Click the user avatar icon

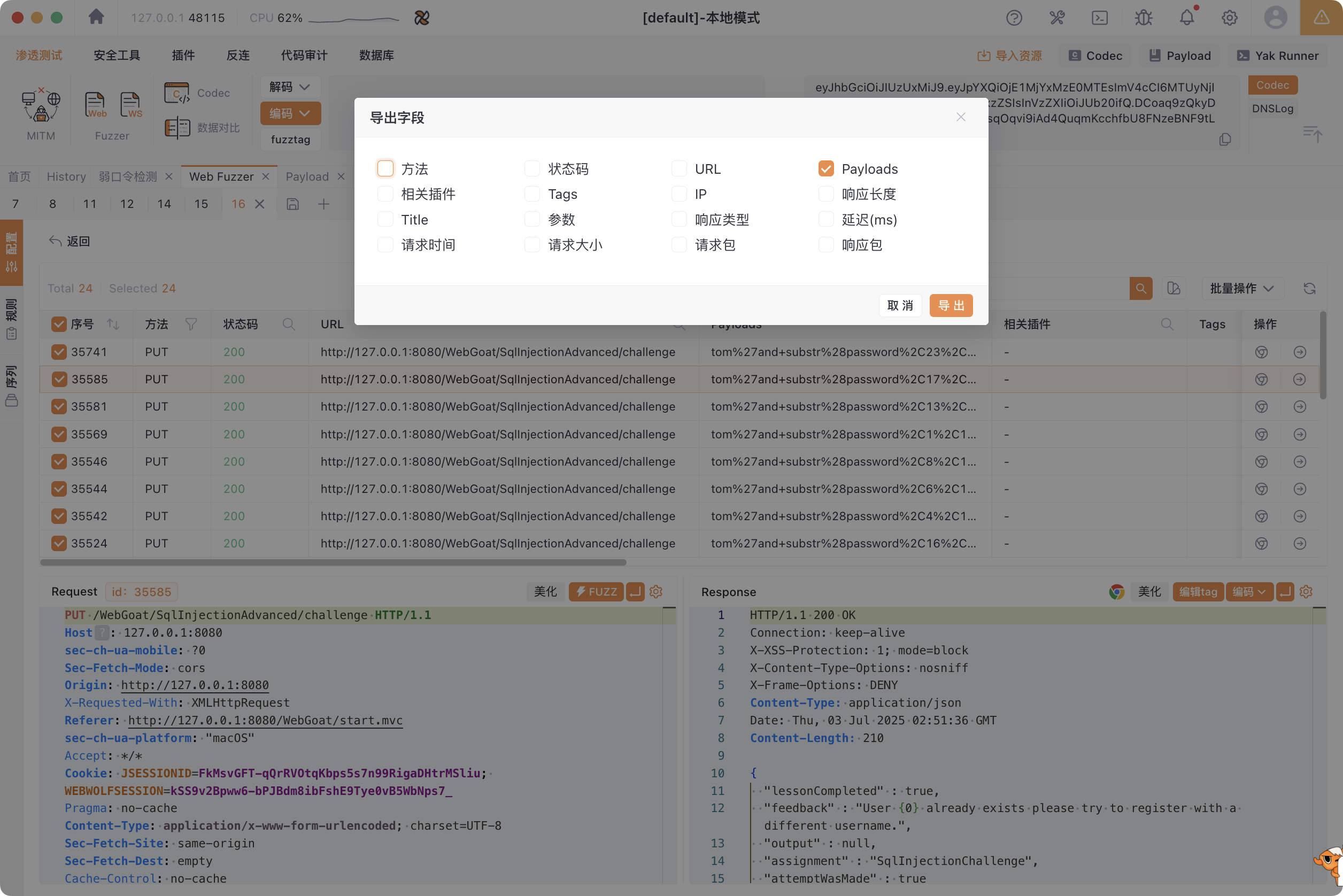1275,18
